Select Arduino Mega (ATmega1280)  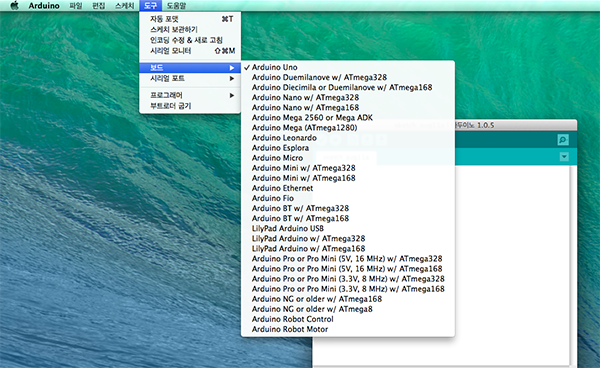pos(348,128)
